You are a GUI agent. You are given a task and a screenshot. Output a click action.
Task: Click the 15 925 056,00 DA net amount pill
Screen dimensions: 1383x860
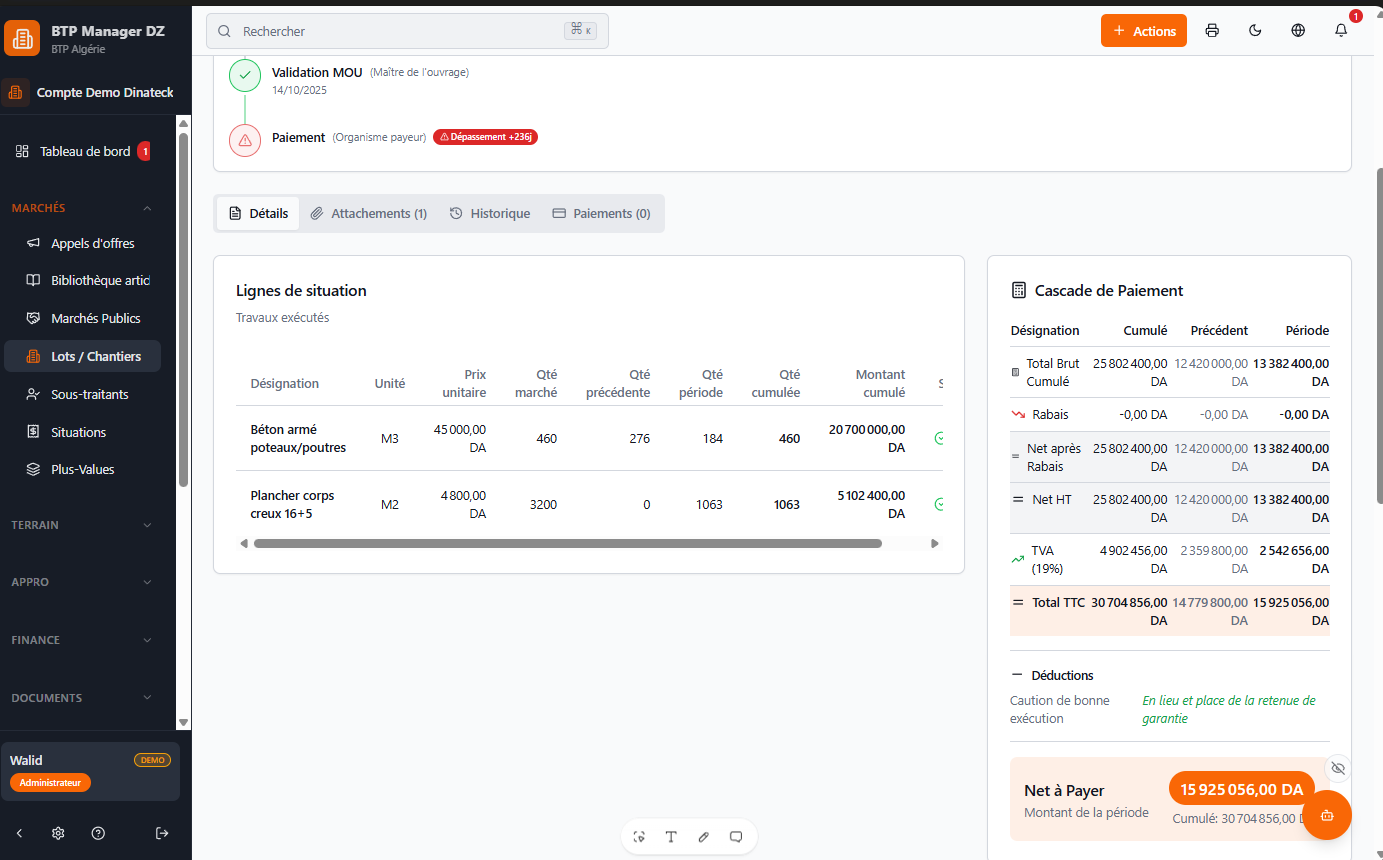click(1242, 789)
